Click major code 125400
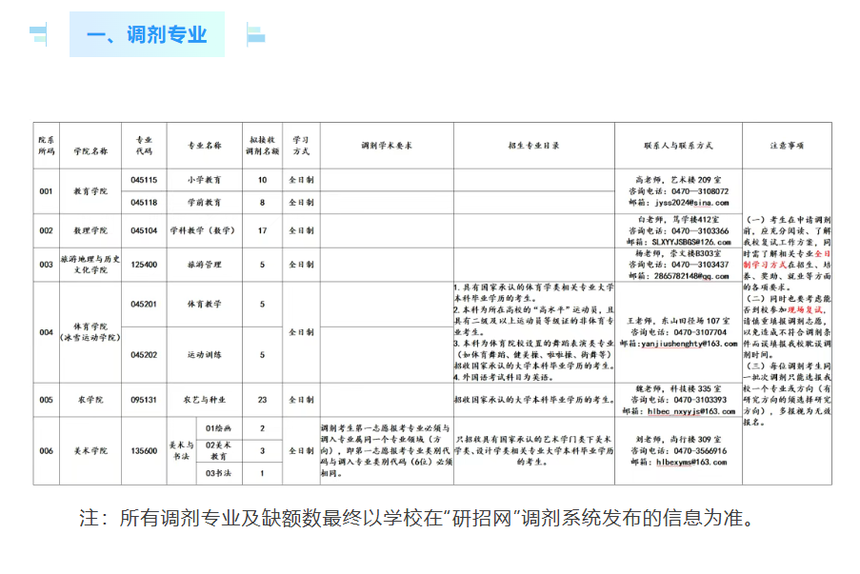This screenshot has height=574, width=860. click(144, 265)
